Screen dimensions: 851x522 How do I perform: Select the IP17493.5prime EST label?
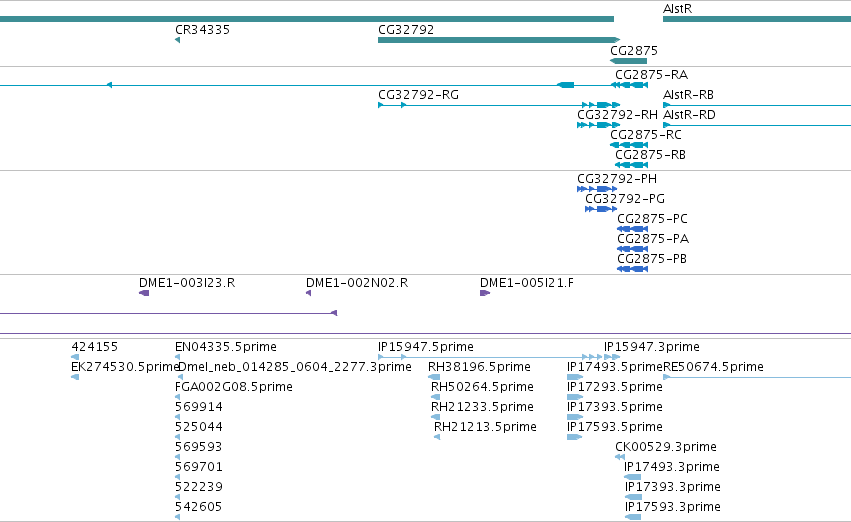(x=615, y=367)
